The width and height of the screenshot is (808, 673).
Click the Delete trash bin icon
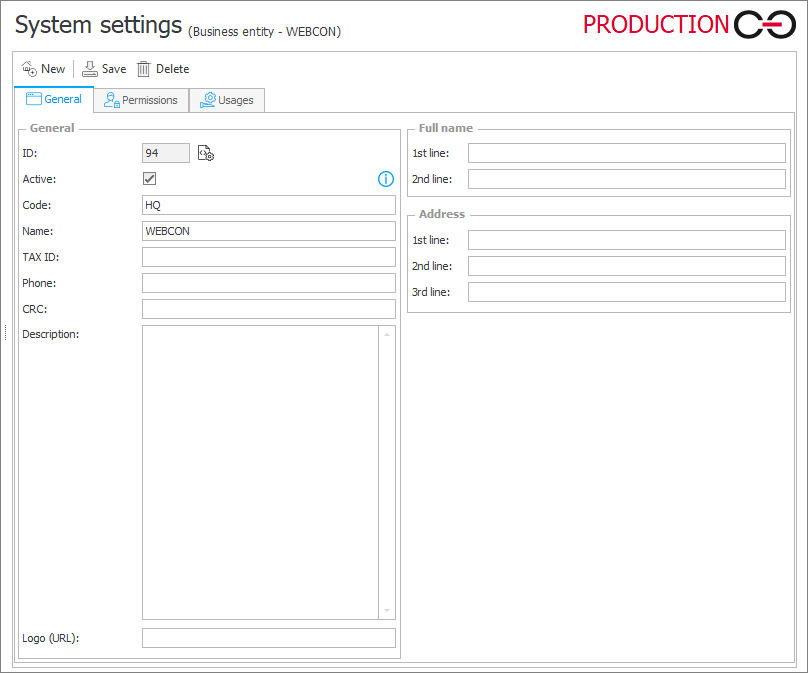[143, 69]
